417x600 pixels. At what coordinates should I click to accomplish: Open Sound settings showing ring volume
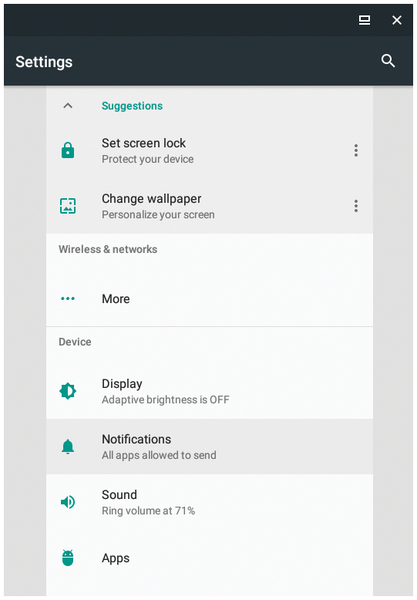(210, 502)
